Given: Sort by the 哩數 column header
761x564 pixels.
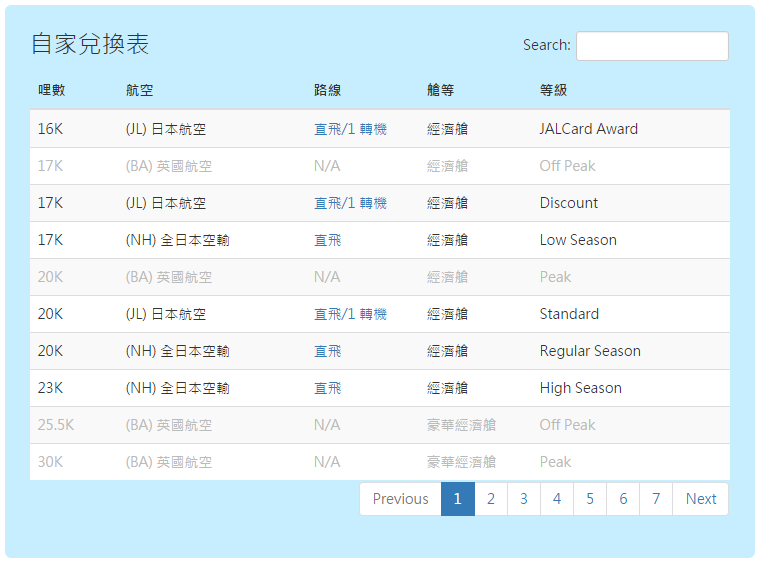Looking at the screenshot, I should coord(51,90).
